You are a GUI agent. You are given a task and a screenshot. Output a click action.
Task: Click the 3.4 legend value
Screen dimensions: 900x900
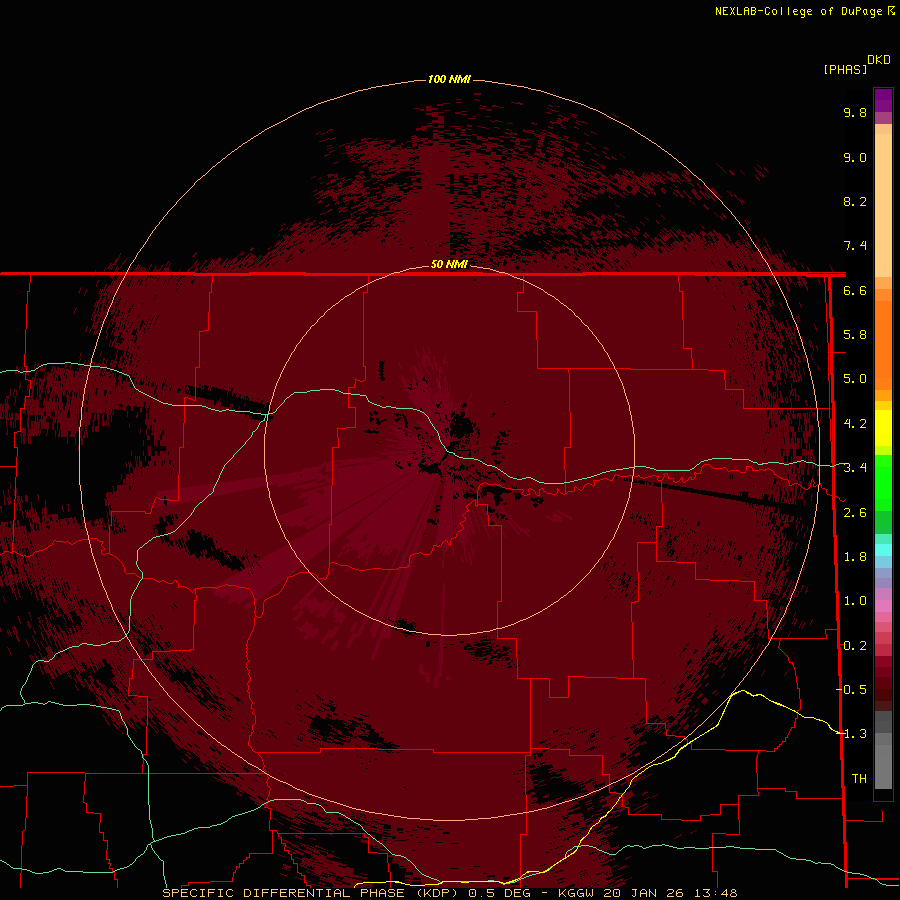(x=855, y=468)
